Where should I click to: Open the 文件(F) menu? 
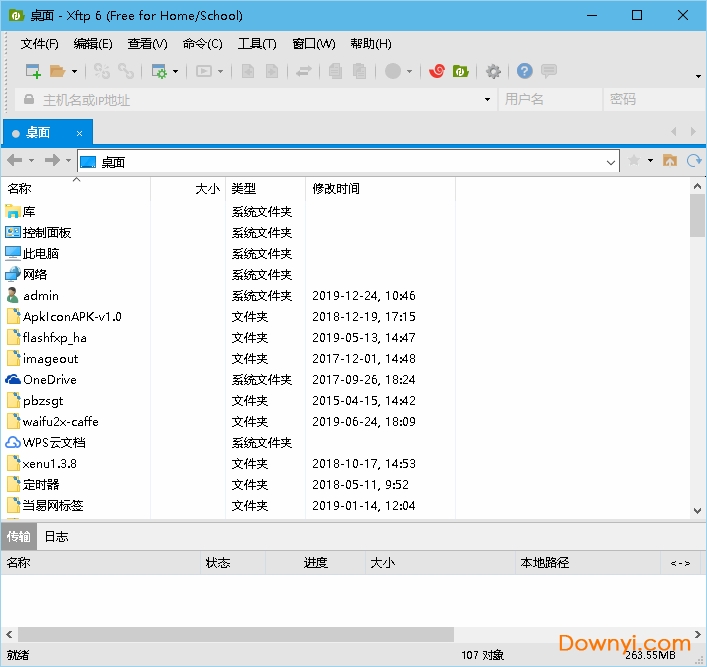coord(40,44)
